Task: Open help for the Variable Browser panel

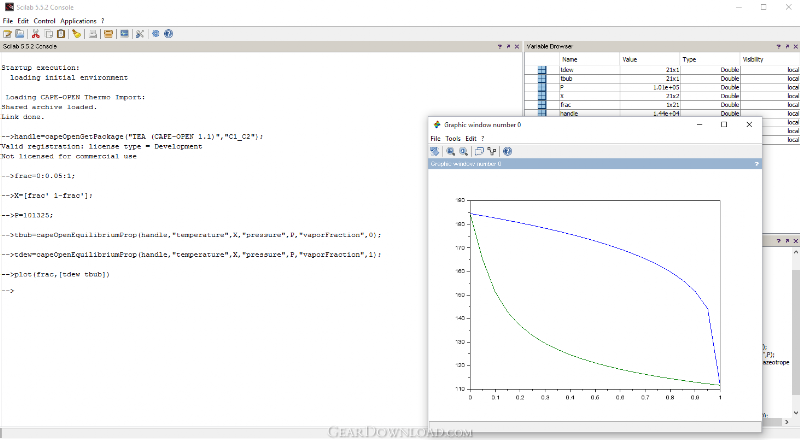Action: tap(779, 46)
